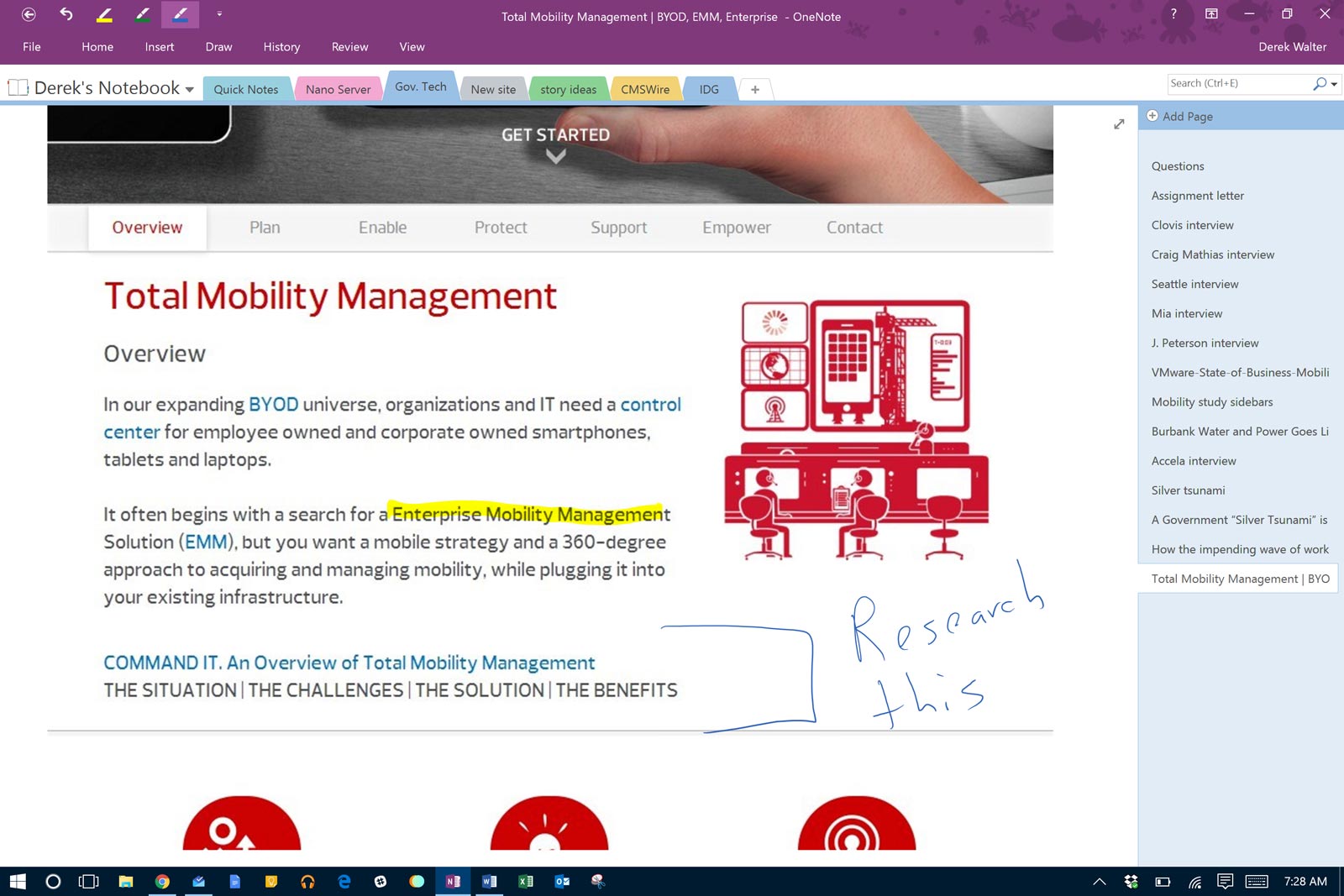Open How the impending wave of work page

click(1238, 549)
